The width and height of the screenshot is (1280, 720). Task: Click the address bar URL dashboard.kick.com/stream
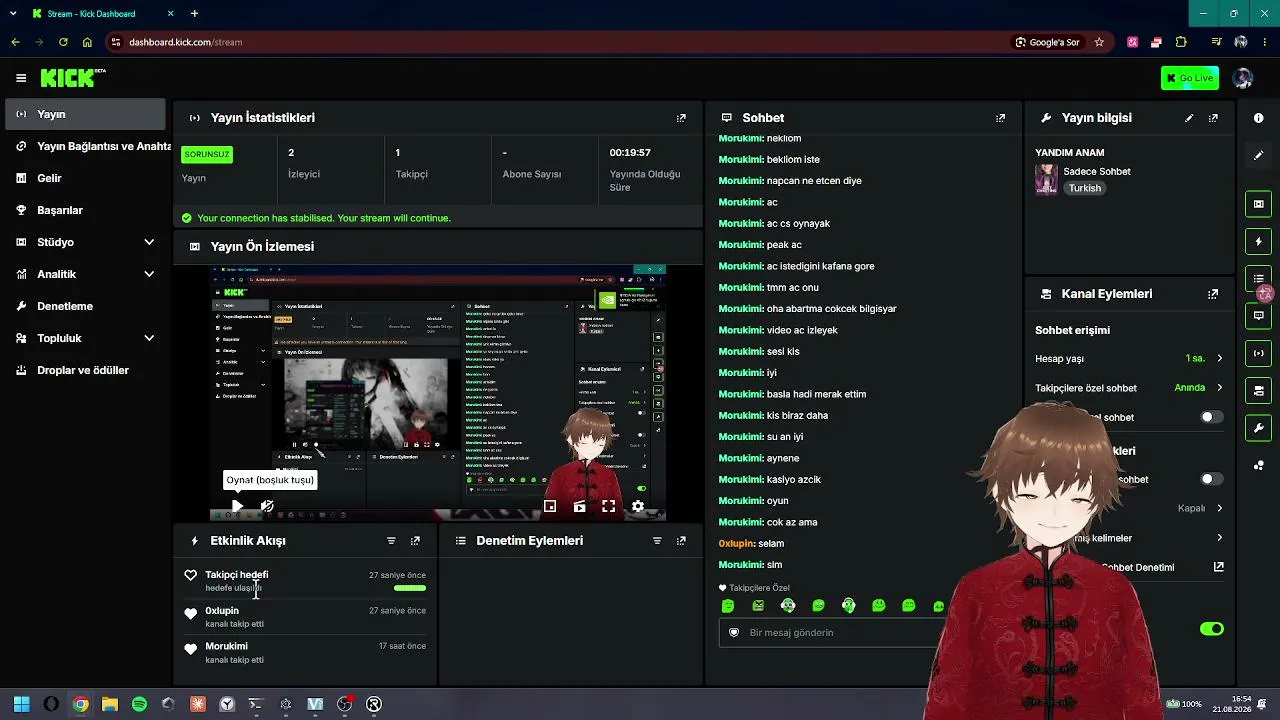[x=186, y=42]
